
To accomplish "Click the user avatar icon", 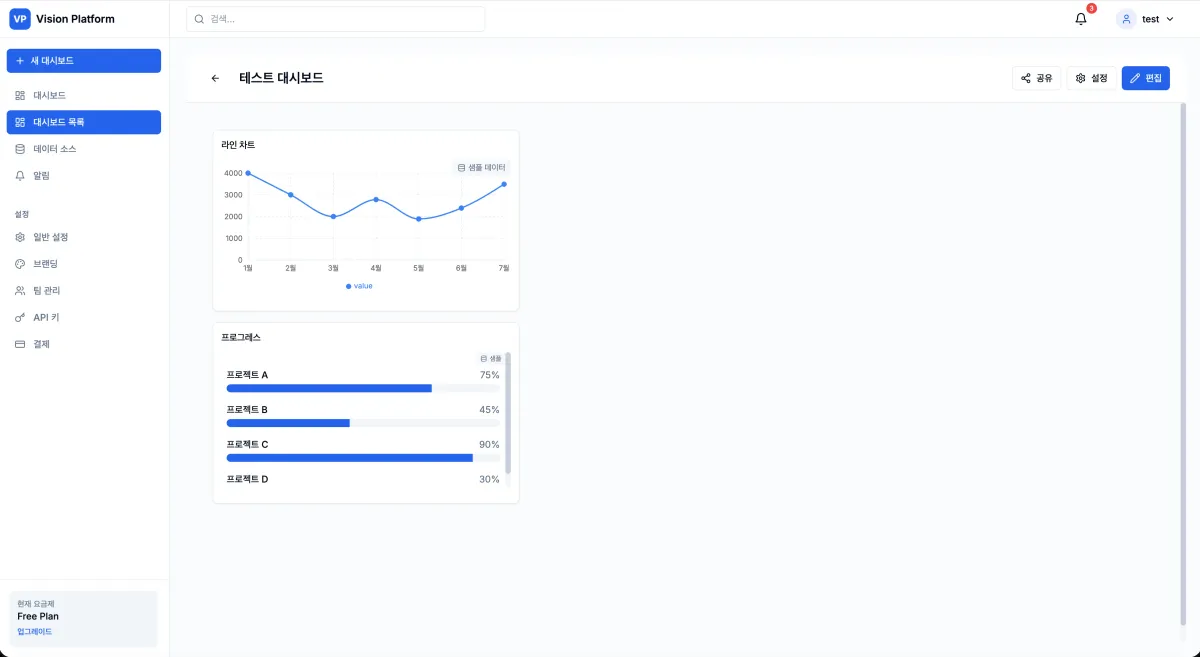I will click(x=1126, y=19).
